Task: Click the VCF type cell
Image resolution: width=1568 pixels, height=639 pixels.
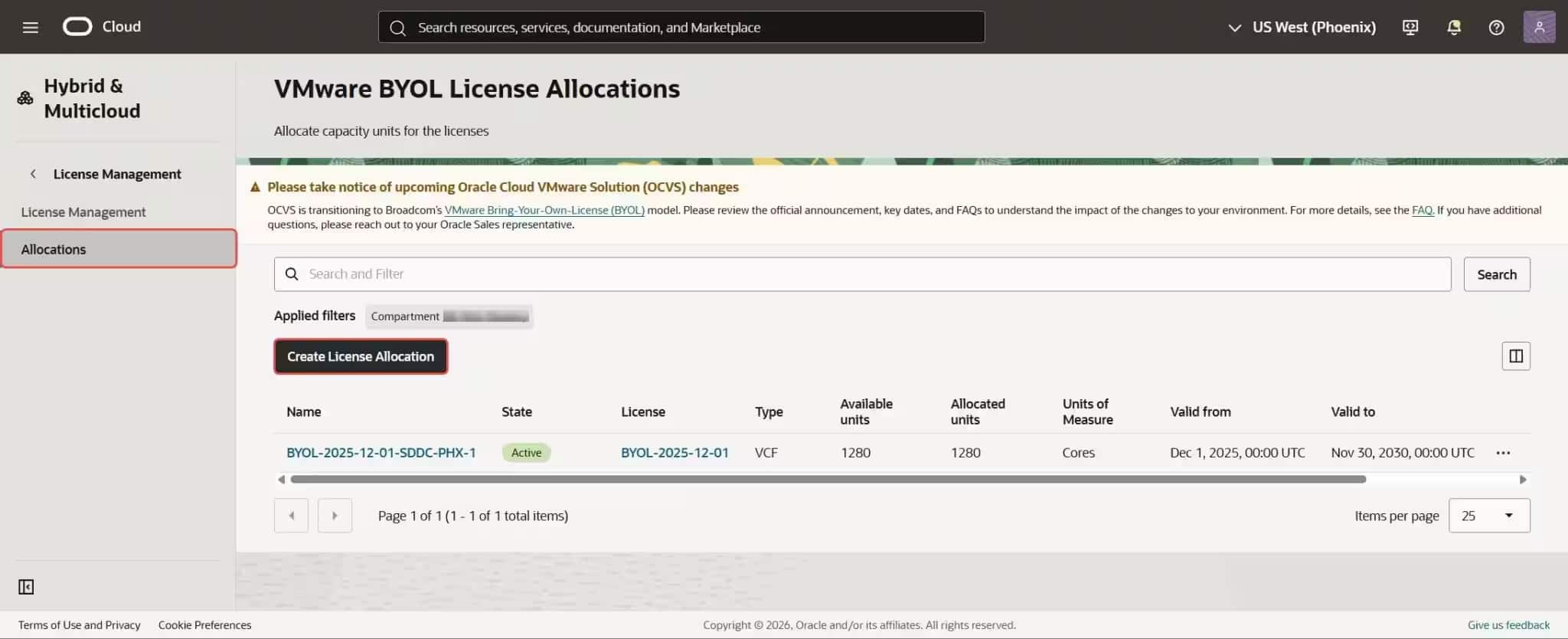Action: 766,453
